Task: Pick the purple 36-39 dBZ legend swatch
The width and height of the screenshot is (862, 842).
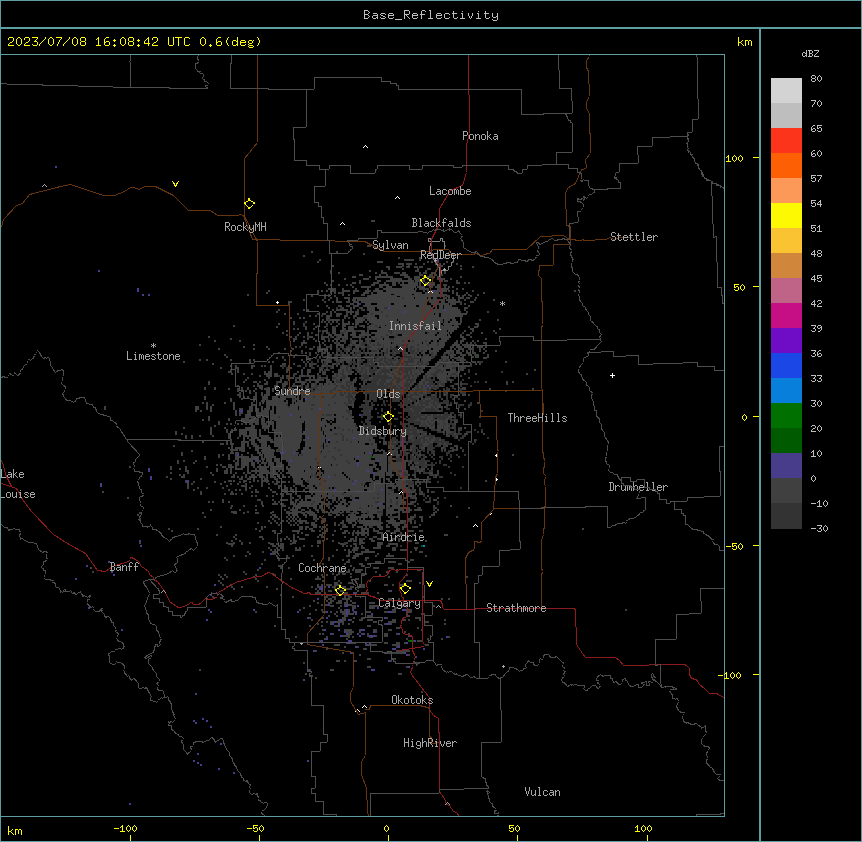Action: click(786, 340)
